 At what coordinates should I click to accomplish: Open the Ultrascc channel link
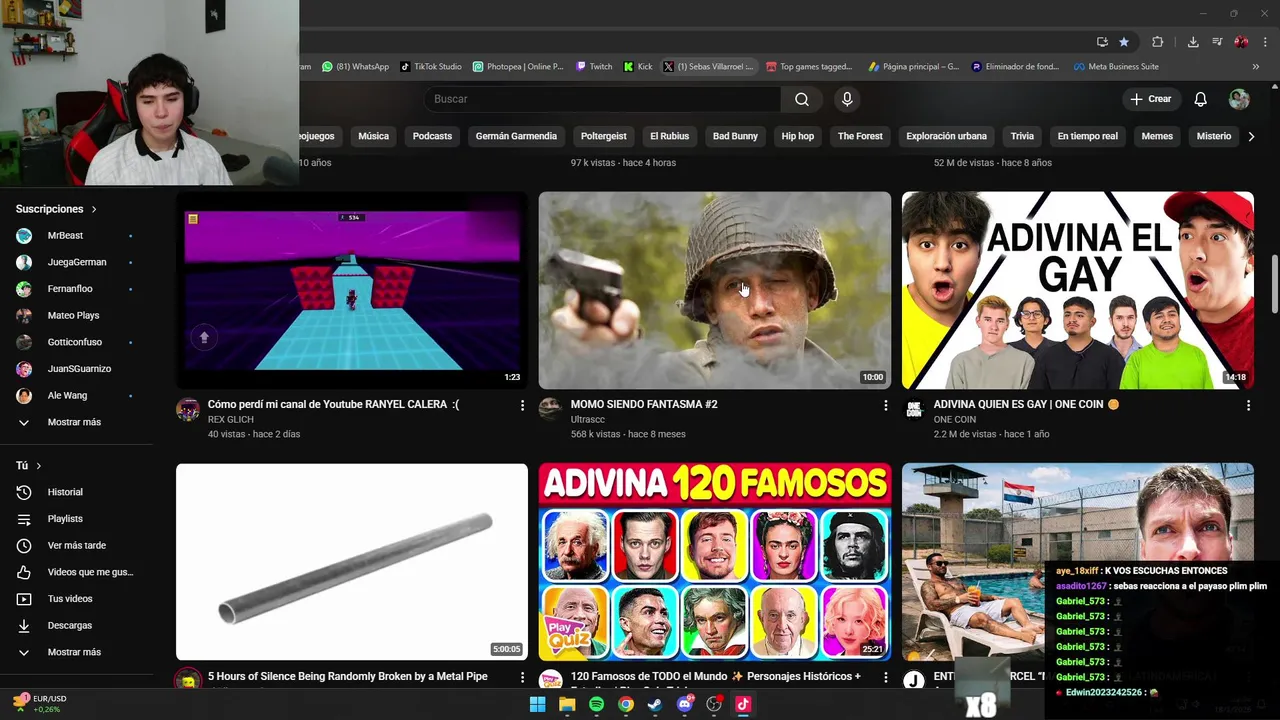click(x=588, y=420)
